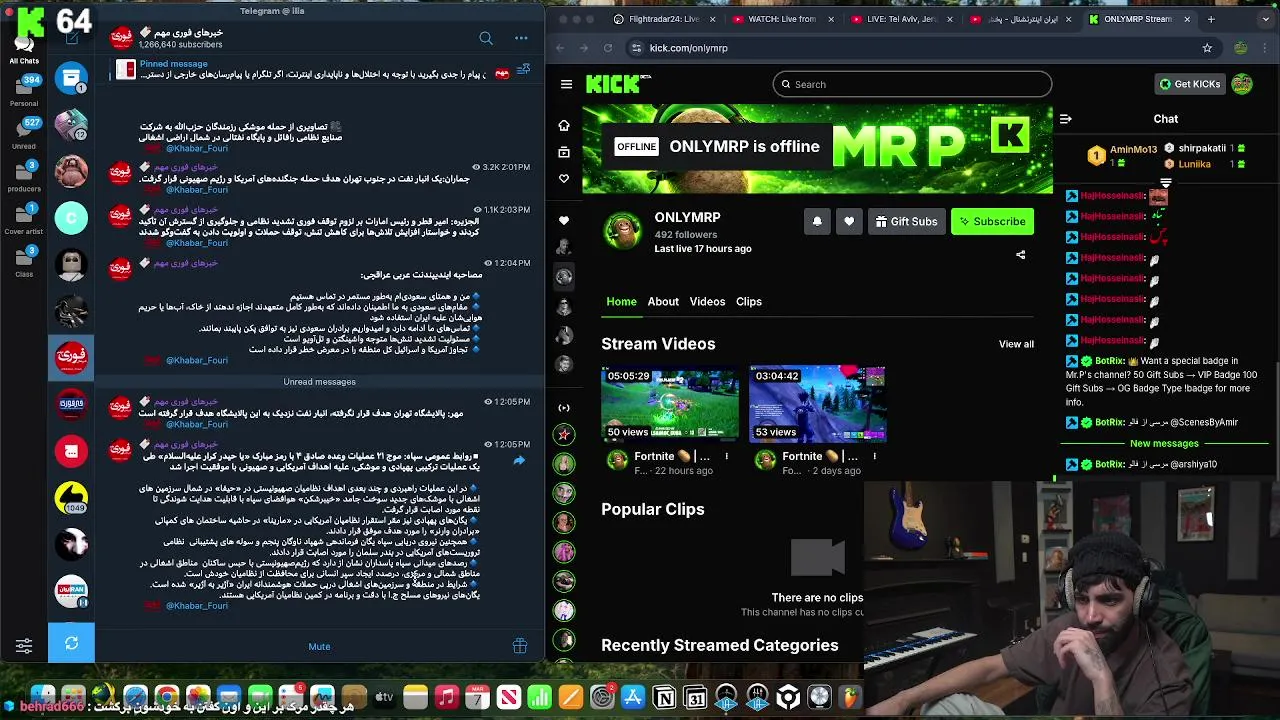Click the share icon below Subscribe
This screenshot has height=720, width=1280.
tap(1020, 255)
